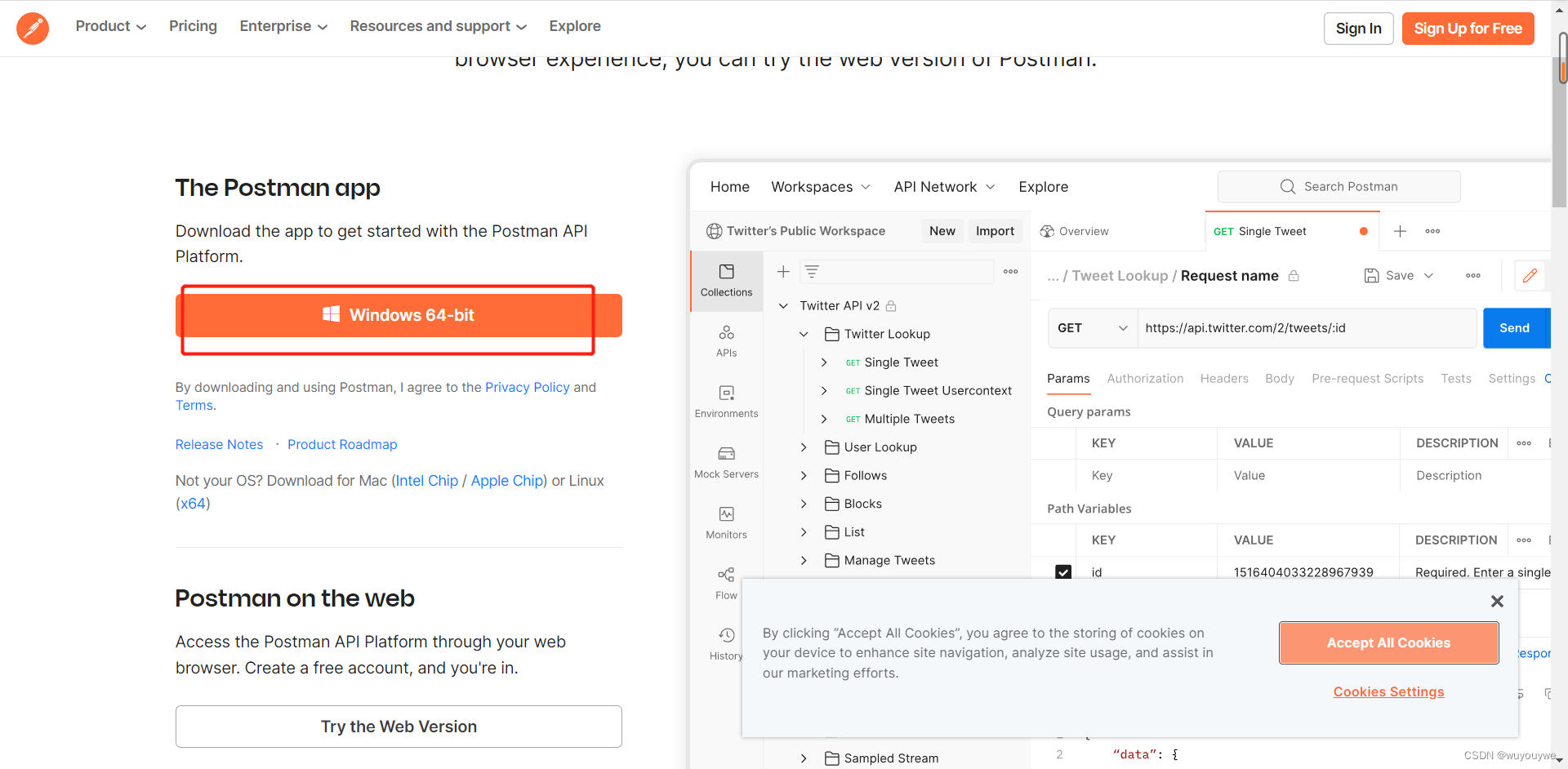This screenshot has width=1568, height=769.
Task: Open the Workspaces dropdown
Action: (x=821, y=187)
